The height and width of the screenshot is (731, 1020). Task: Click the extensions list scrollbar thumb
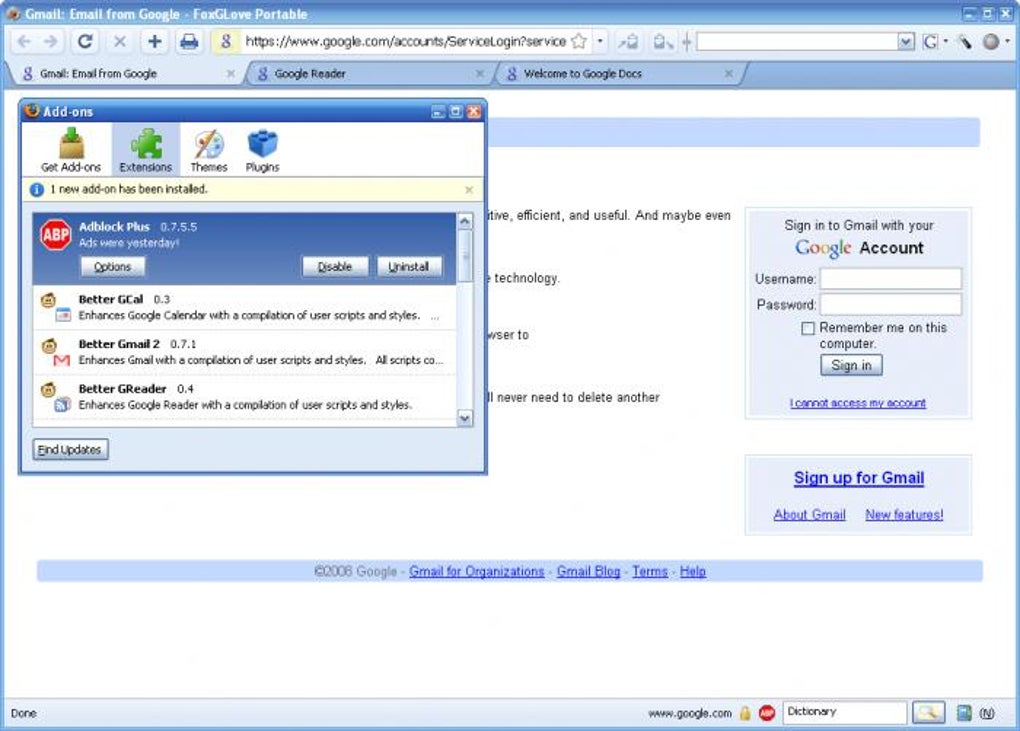[x=464, y=256]
